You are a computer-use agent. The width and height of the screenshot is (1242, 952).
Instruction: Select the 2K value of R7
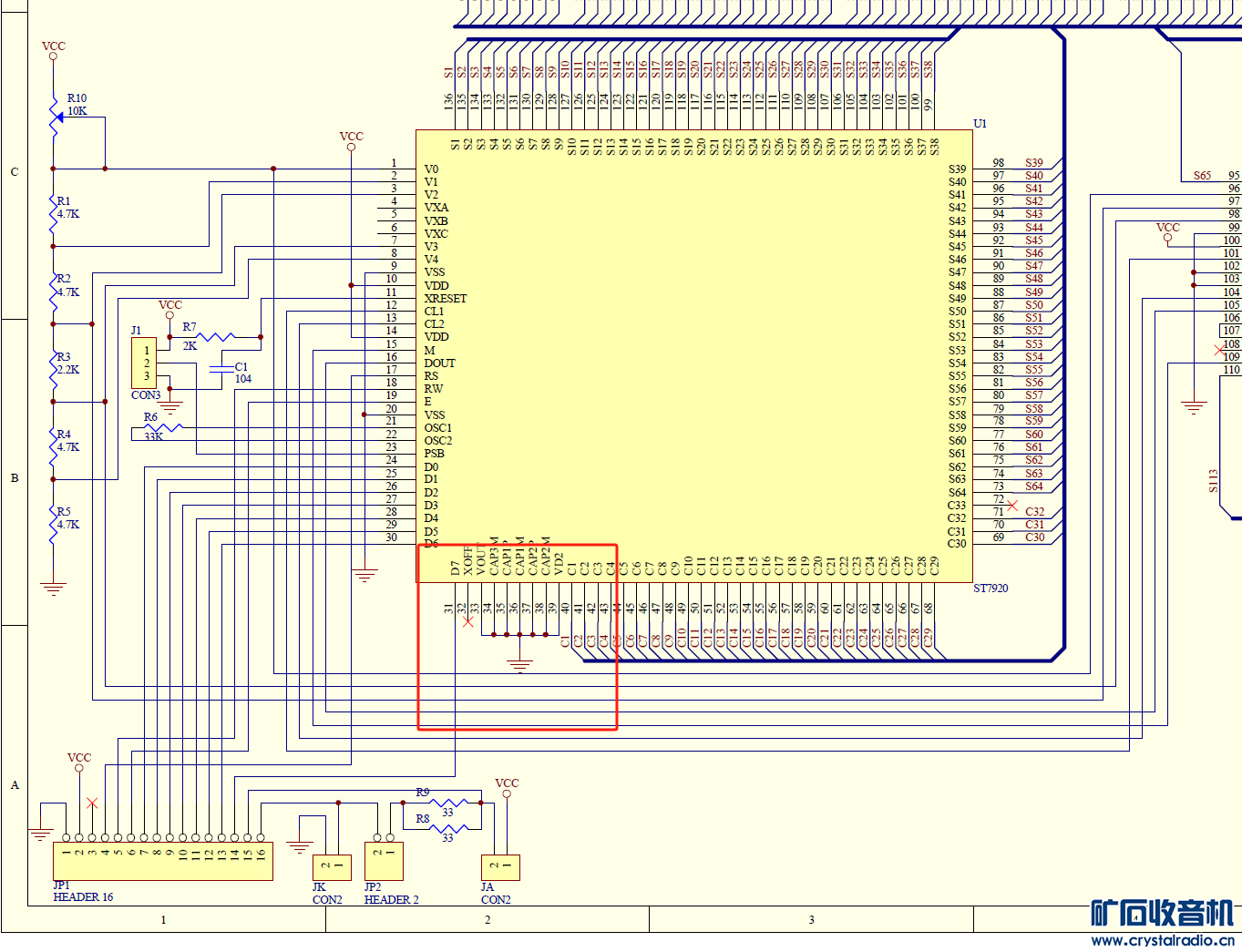click(x=190, y=346)
